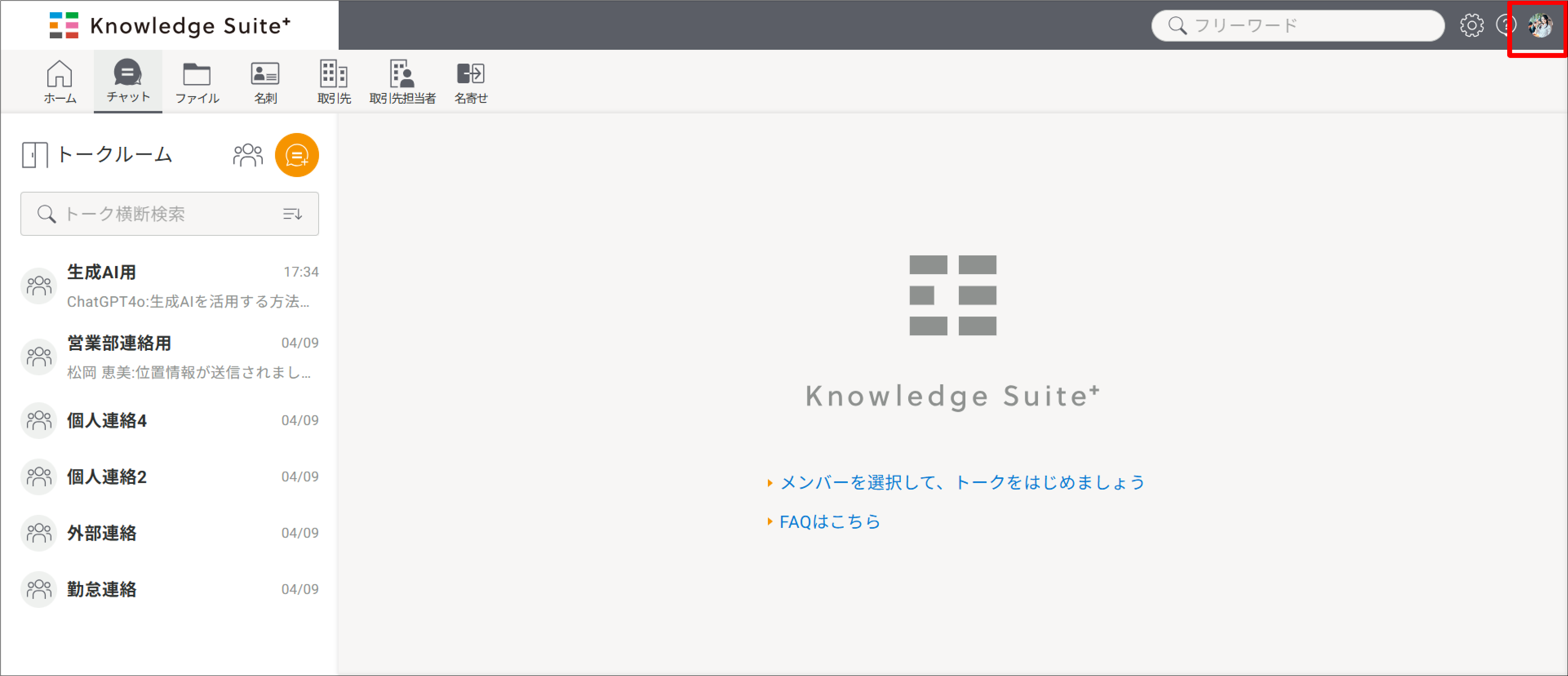Open the 勤怠連絡 talk room
Viewport: 1568px width, 676px height.
click(x=169, y=589)
